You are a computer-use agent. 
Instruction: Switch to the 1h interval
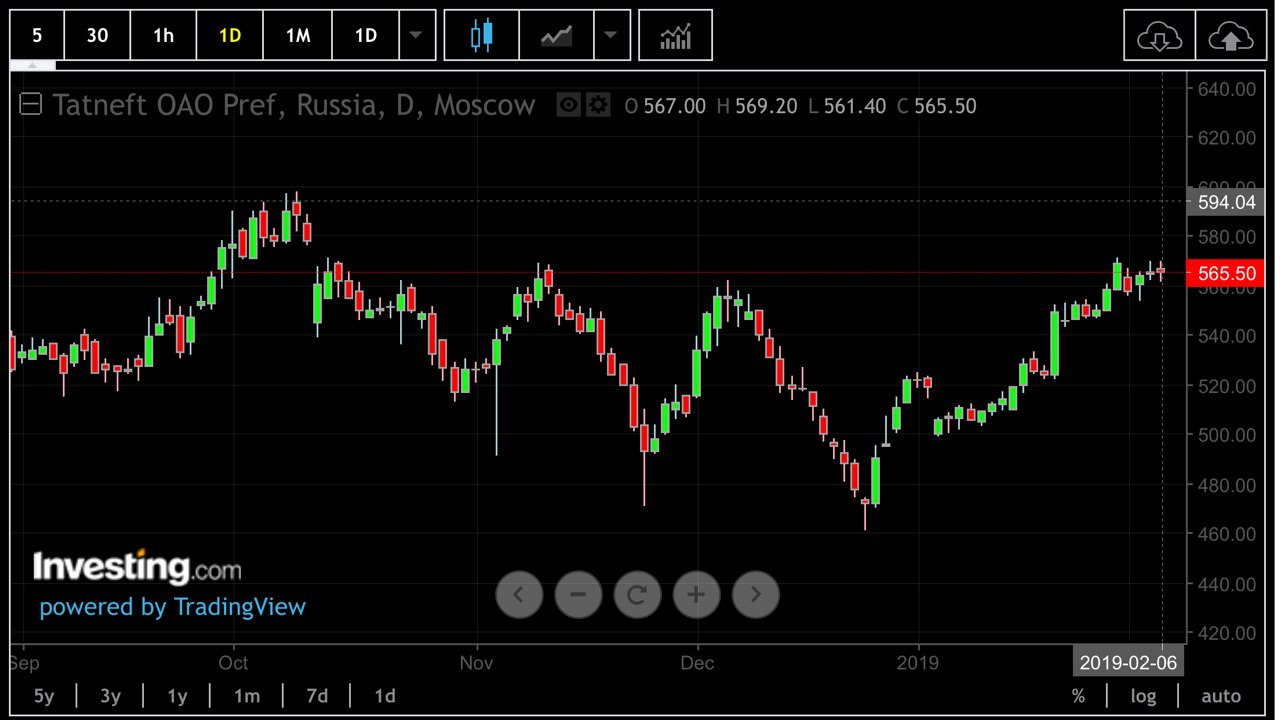click(163, 35)
